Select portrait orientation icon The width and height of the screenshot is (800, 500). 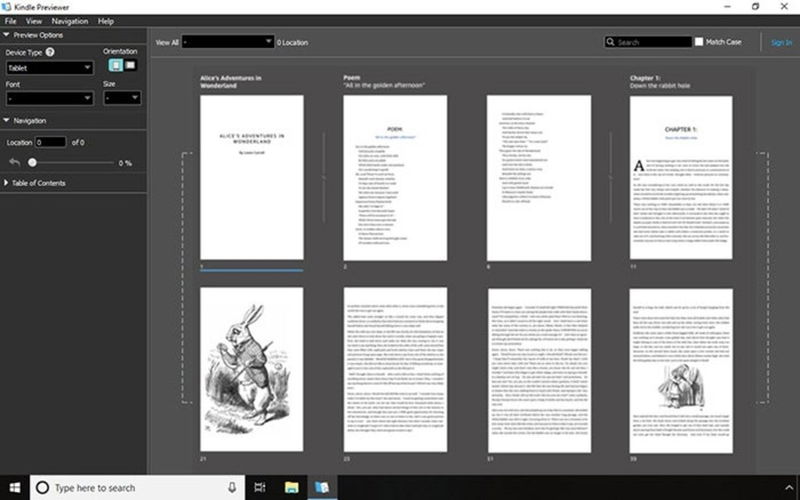click(x=115, y=65)
